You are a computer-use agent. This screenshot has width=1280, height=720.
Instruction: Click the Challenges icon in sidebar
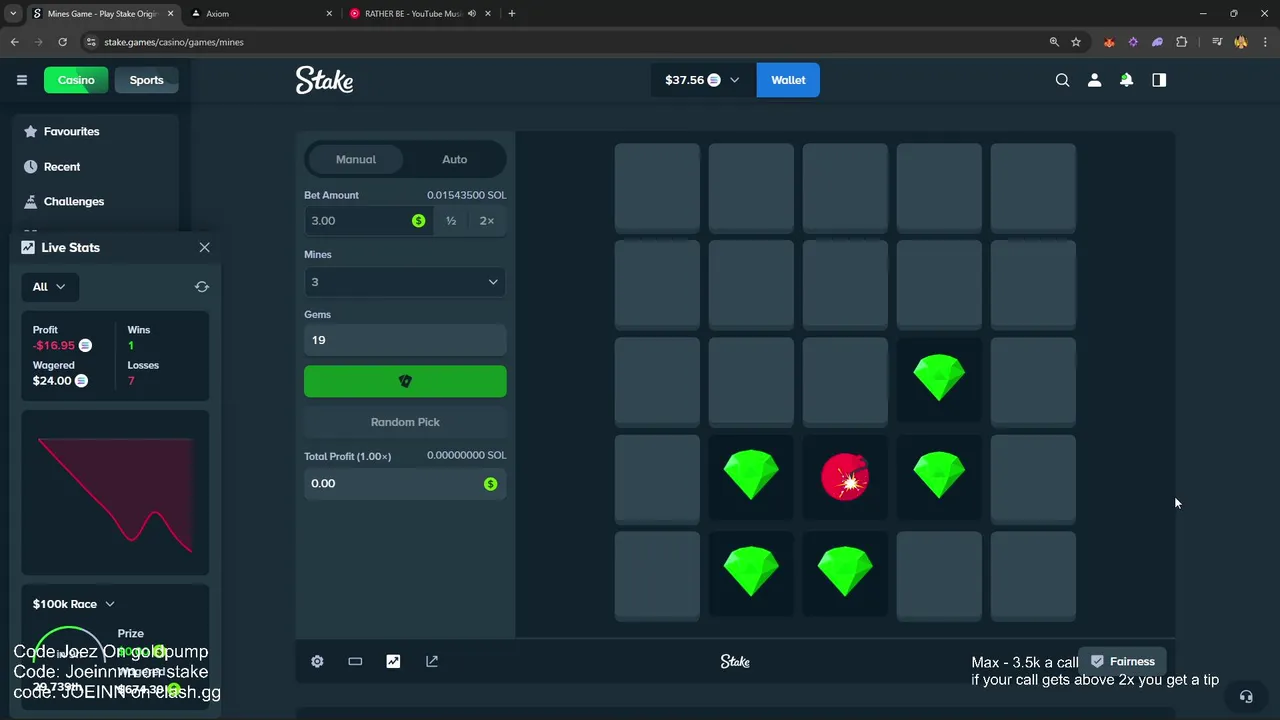point(30,201)
